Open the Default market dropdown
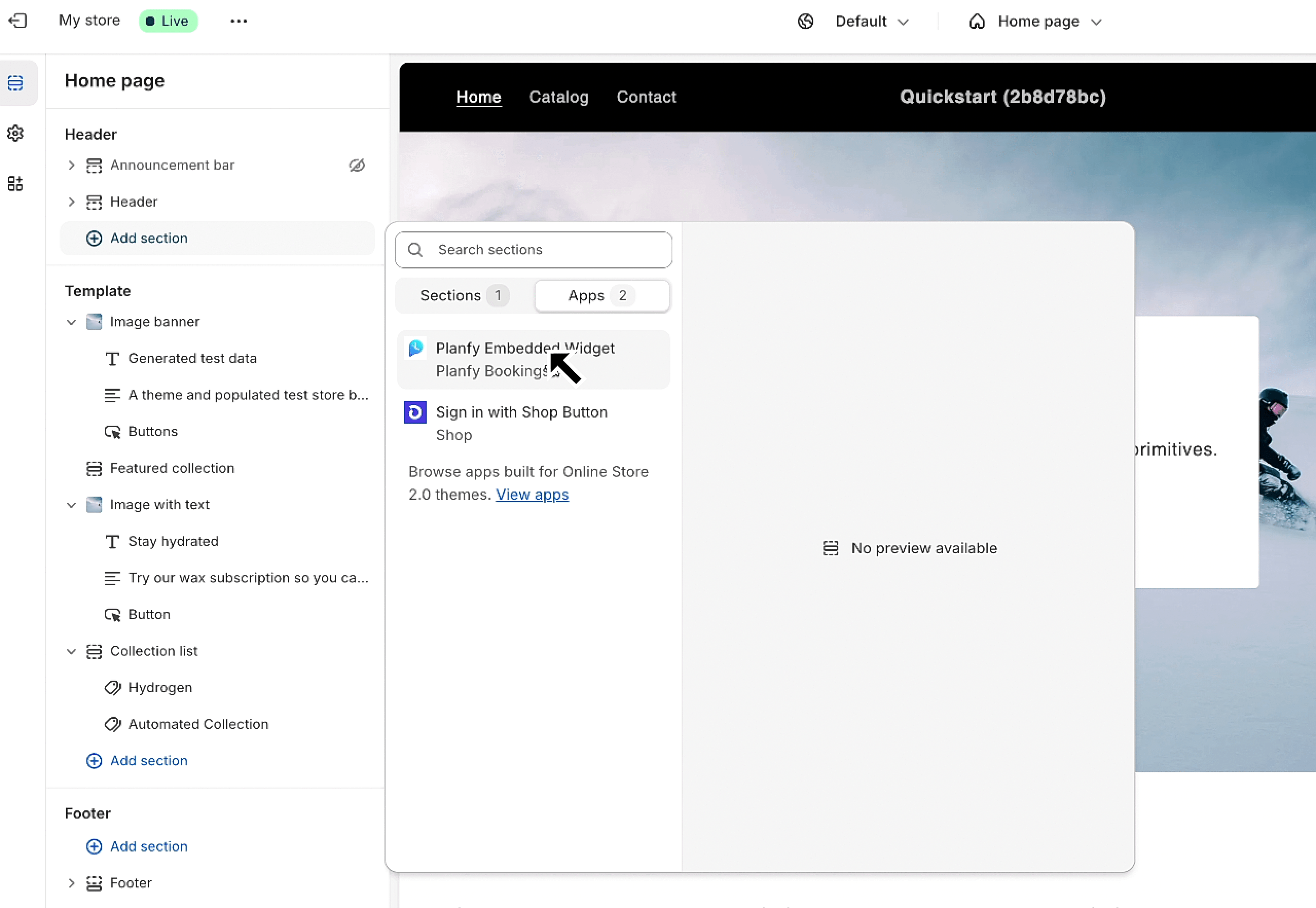 [872, 22]
